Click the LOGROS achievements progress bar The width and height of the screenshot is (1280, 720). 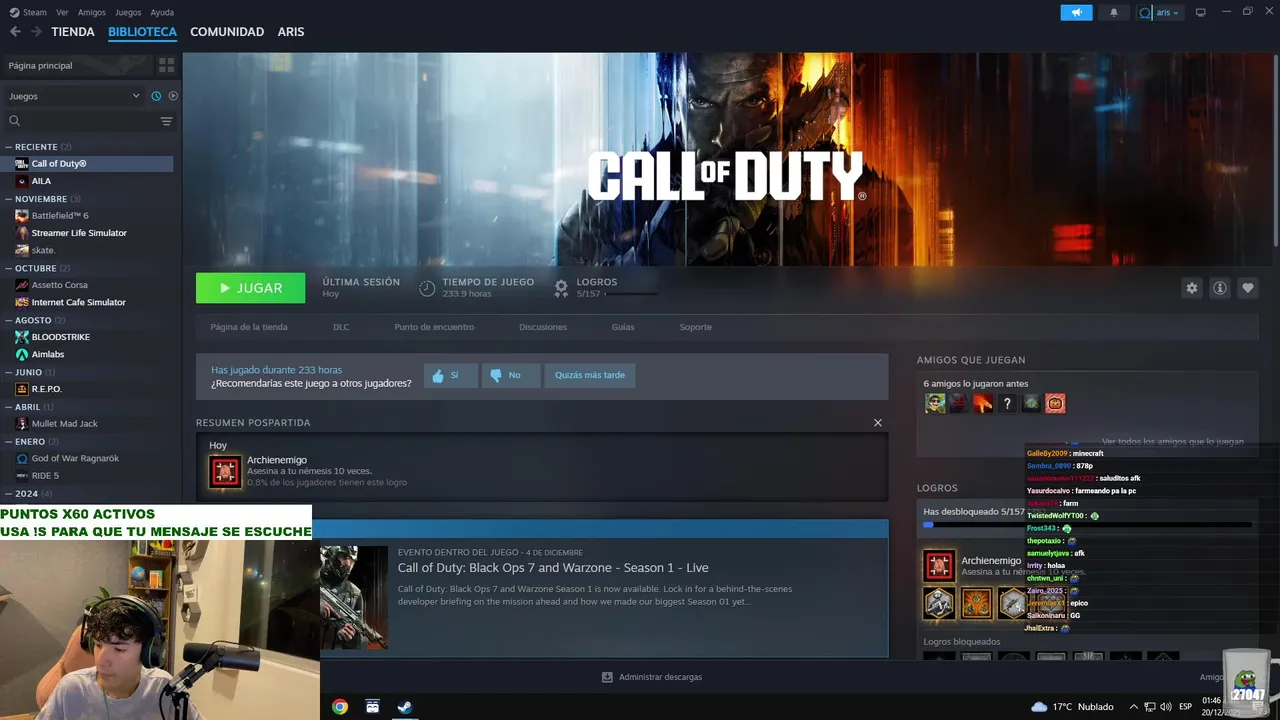(631, 294)
